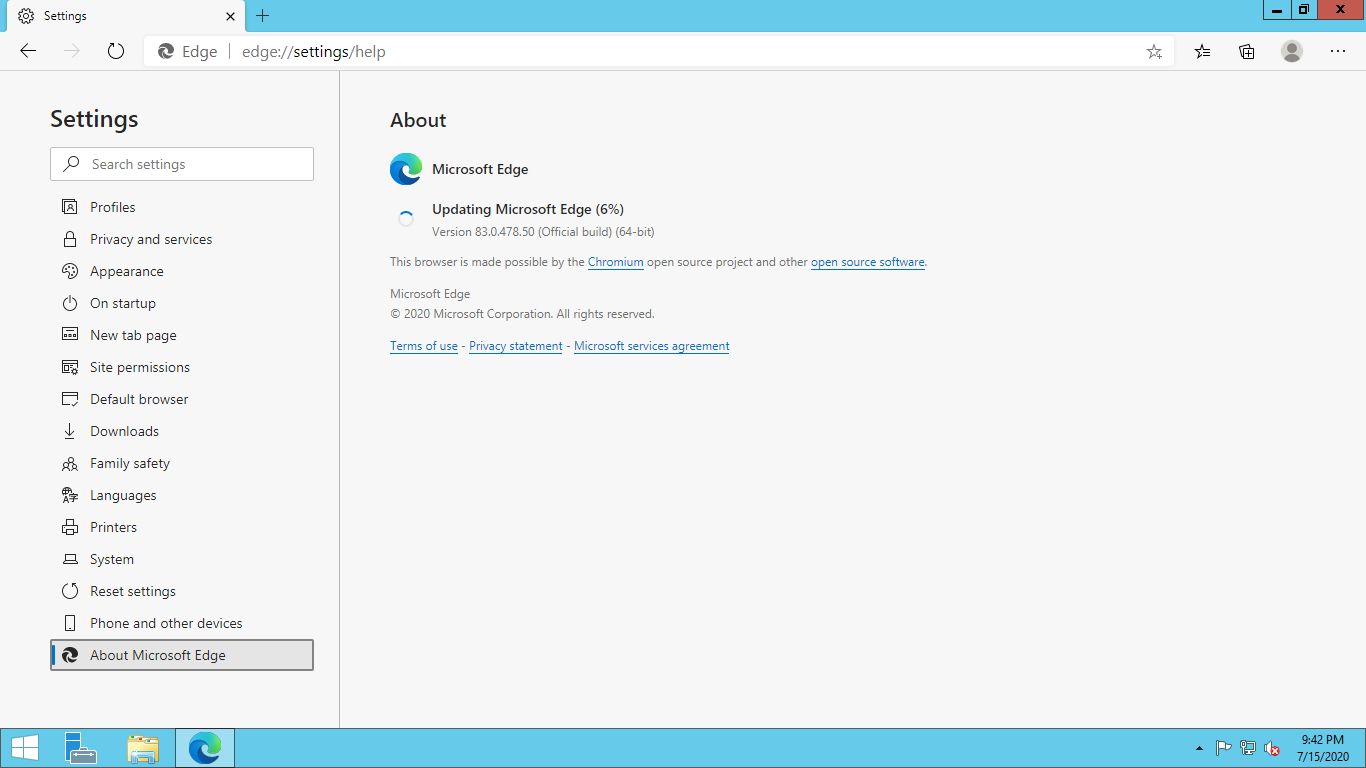Image resolution: width=1366 pixels, height=768 pixels.
Task: Click the power icon beside On startup
Action: pyautogui.click(x=70, y=303)
